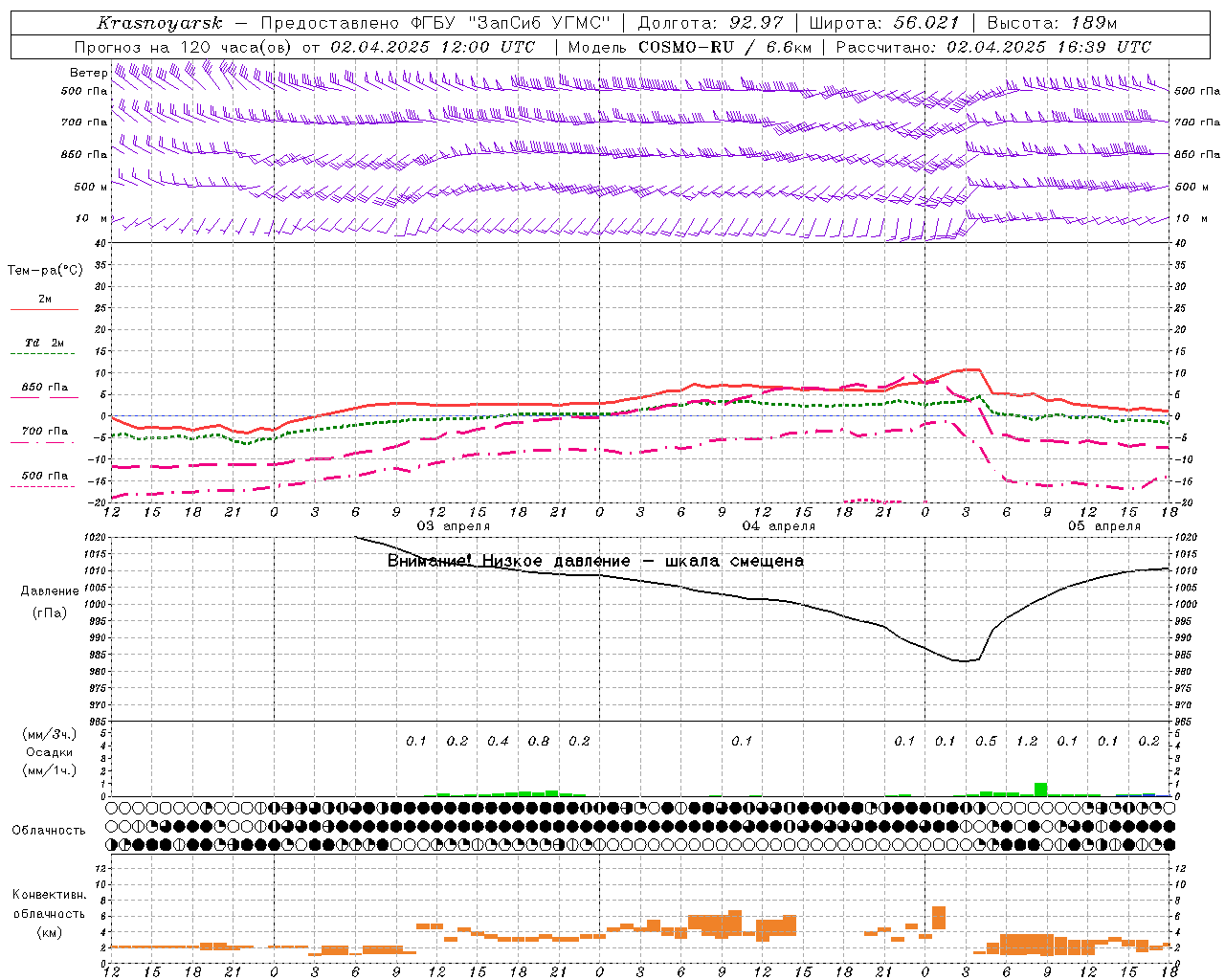Click the "Td 2м" dew point legend entry
1225x980 pixels.
point(45,343)
